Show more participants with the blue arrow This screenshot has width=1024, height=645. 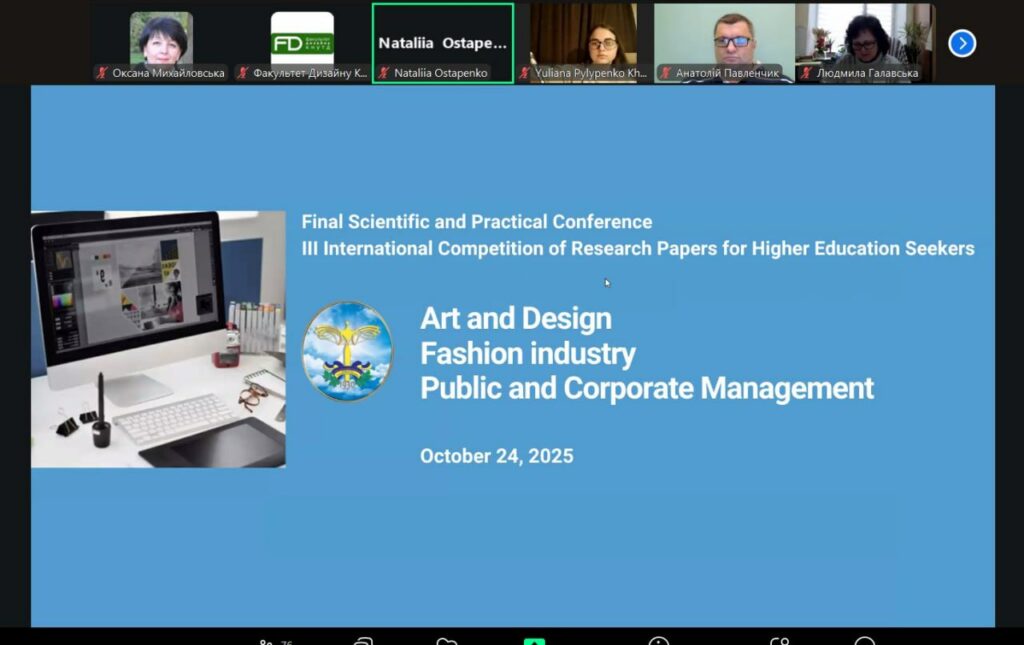point(961,43)
